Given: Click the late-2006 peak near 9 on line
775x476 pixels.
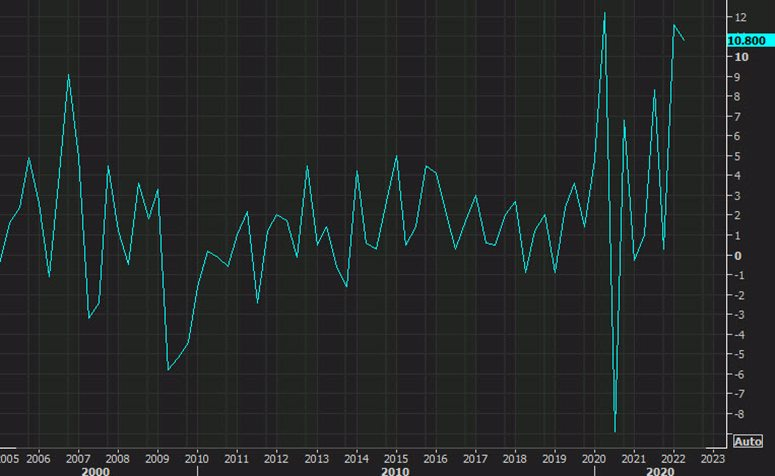Looking at the screenshot, I should (x=68, y=75).
